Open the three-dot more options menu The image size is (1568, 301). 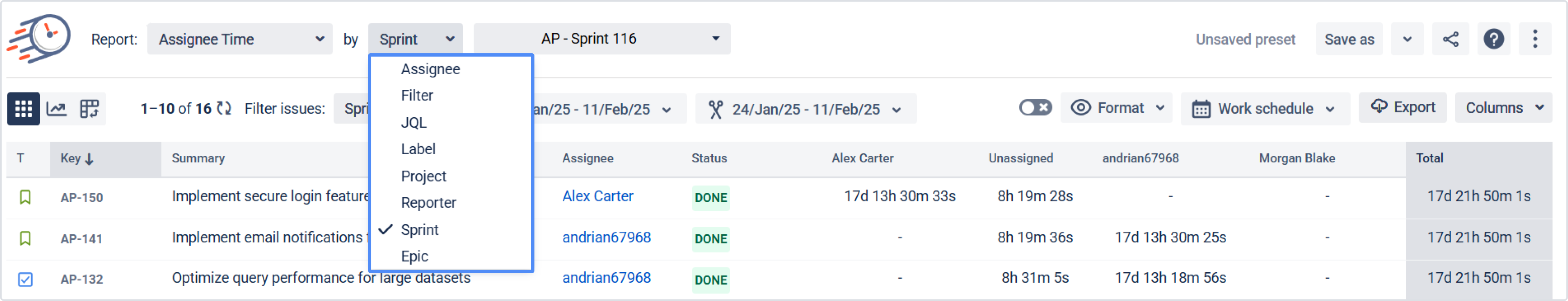1535,40
